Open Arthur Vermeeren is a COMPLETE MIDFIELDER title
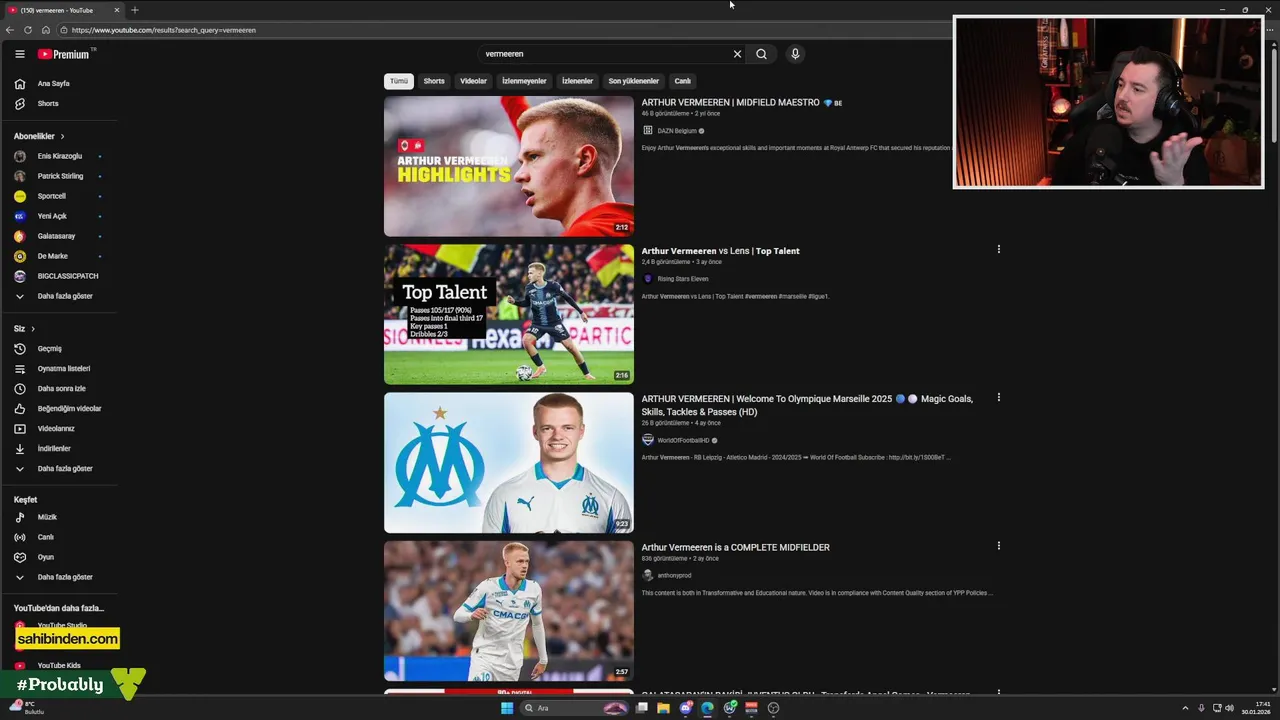 pyautogui.click(x=735, y=547)
